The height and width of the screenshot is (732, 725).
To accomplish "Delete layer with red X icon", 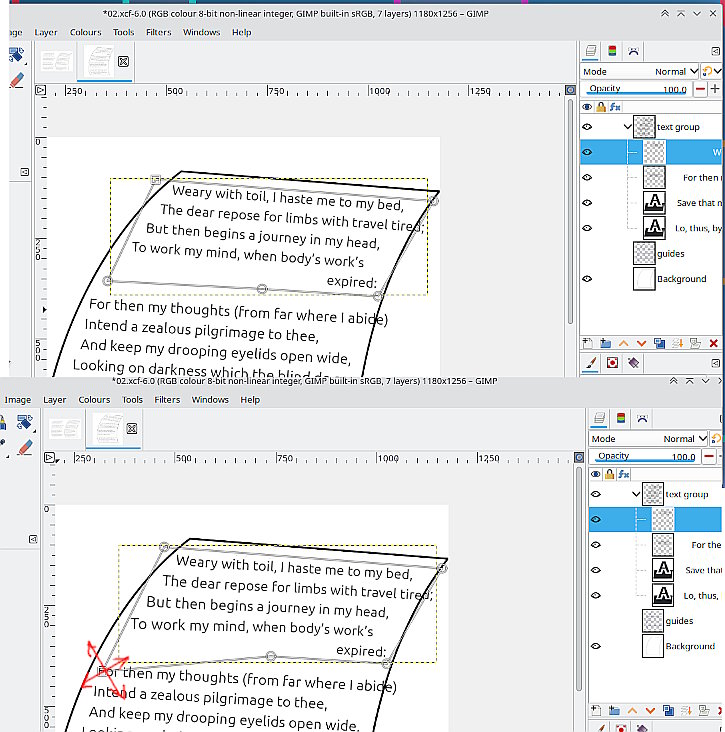I will [x=713, y=344].
